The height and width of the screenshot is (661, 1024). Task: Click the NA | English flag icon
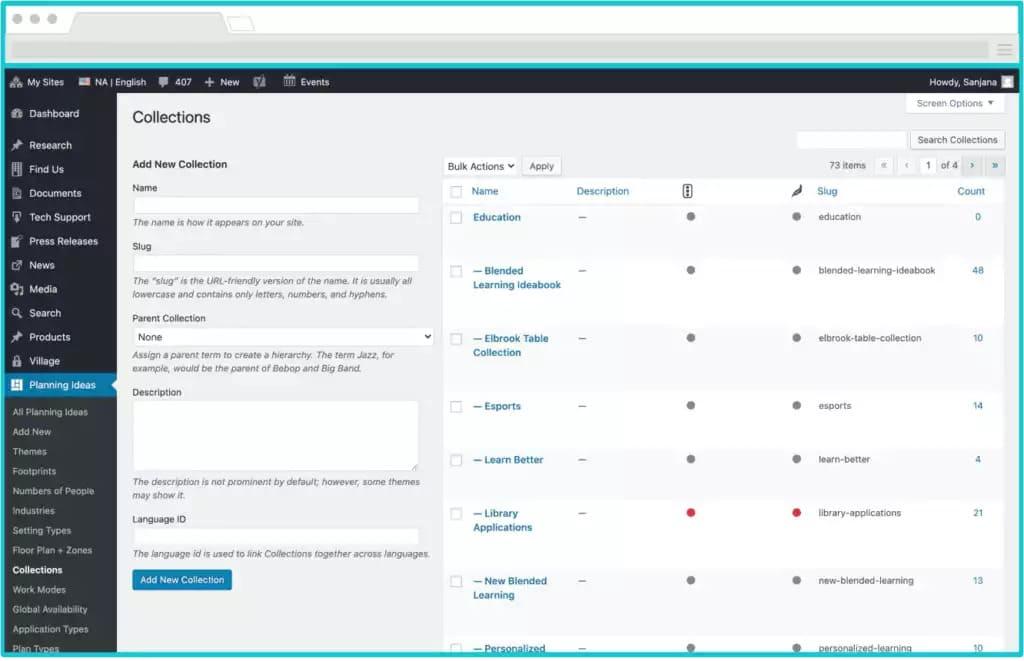pos(84,82)
